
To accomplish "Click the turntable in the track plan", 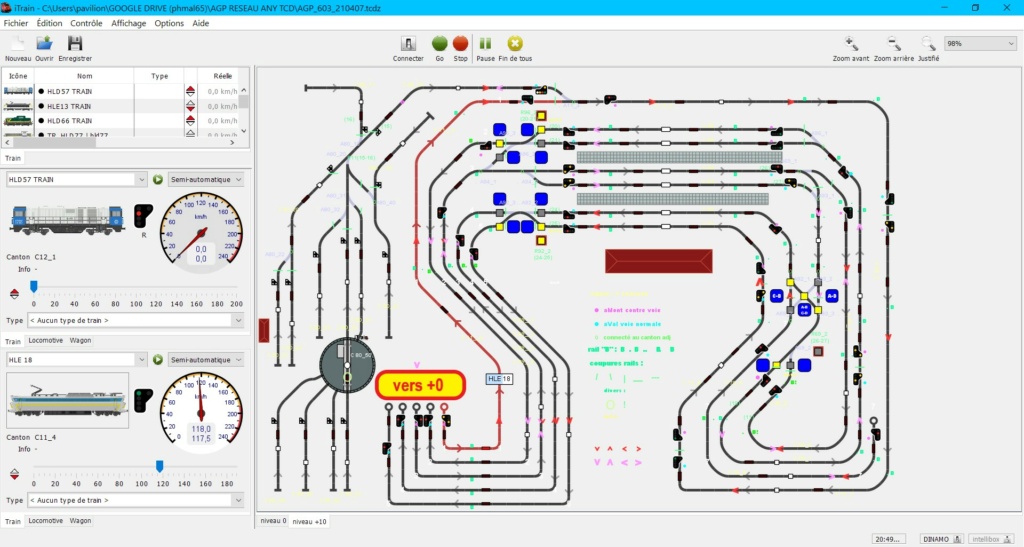I will coord(347,365).
